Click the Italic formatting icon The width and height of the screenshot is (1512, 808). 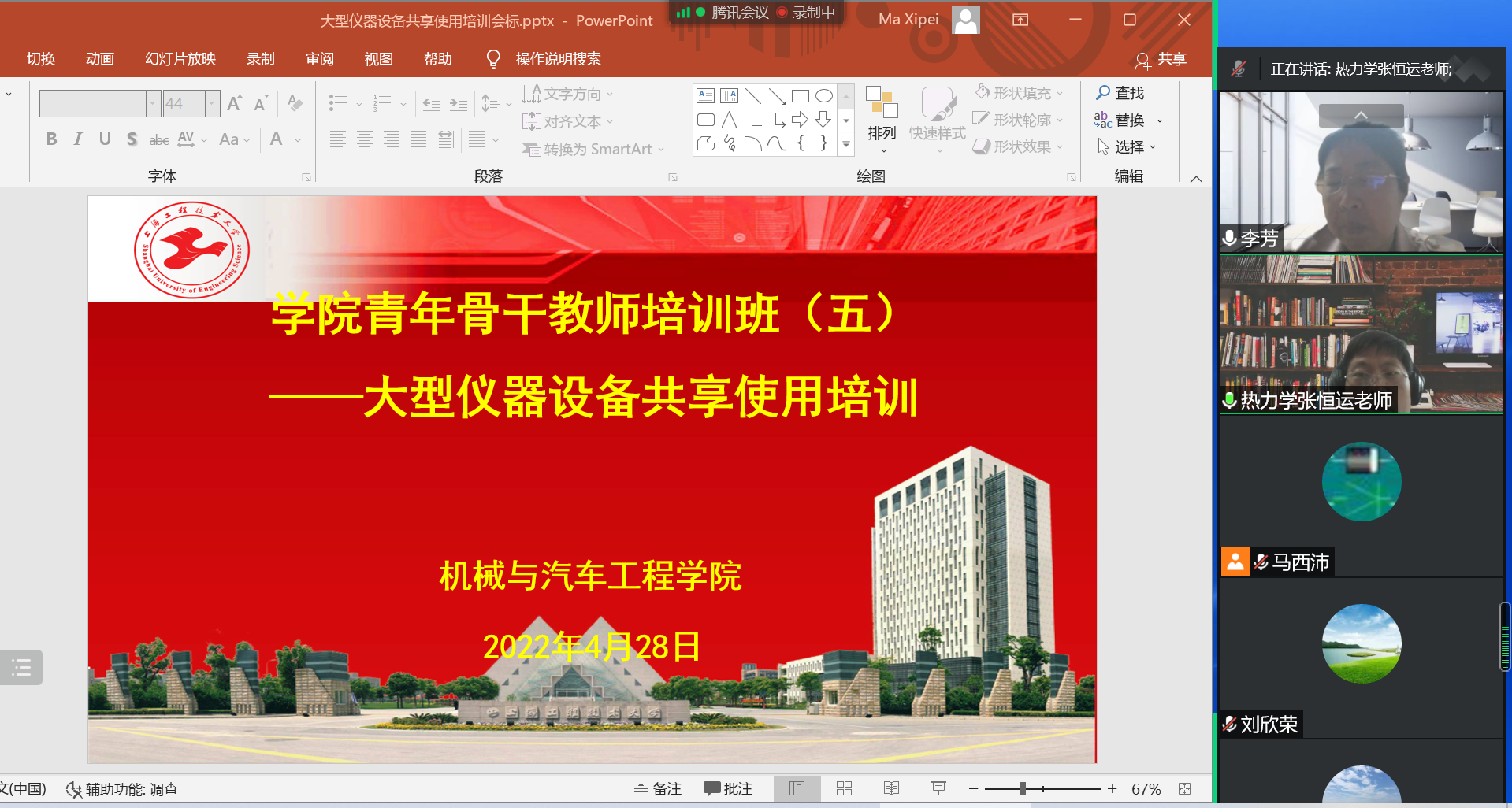coord(78,139)
